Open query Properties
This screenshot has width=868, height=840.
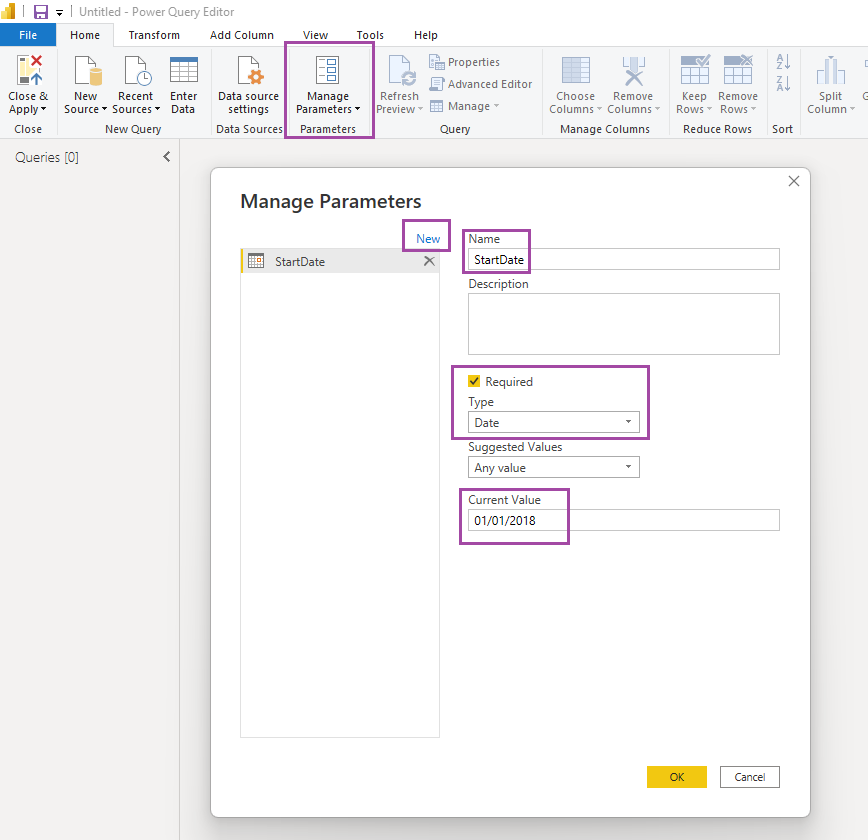click(464, 62)
